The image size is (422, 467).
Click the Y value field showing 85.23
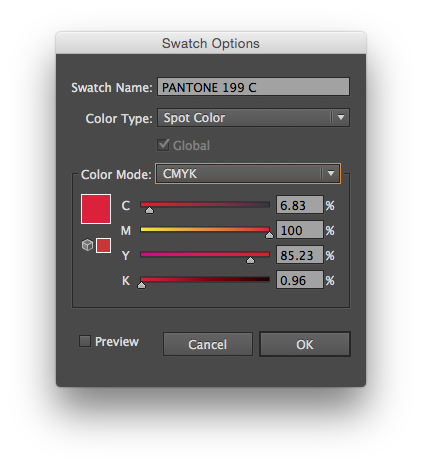click(x=300, y=255)
